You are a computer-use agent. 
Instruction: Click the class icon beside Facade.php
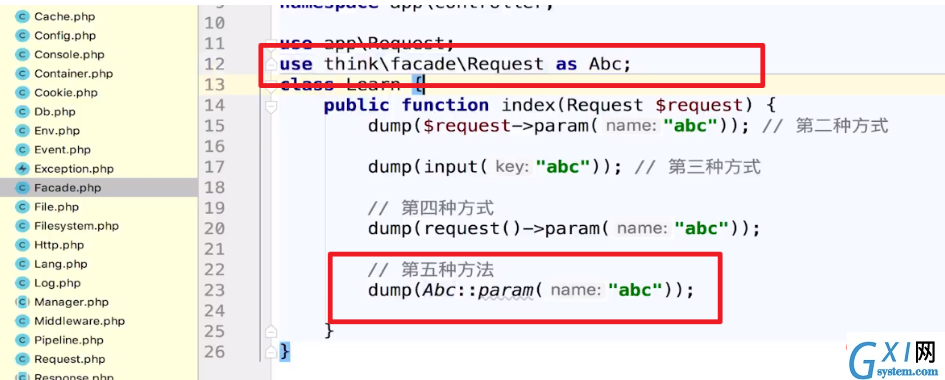[x=22, y=188]
